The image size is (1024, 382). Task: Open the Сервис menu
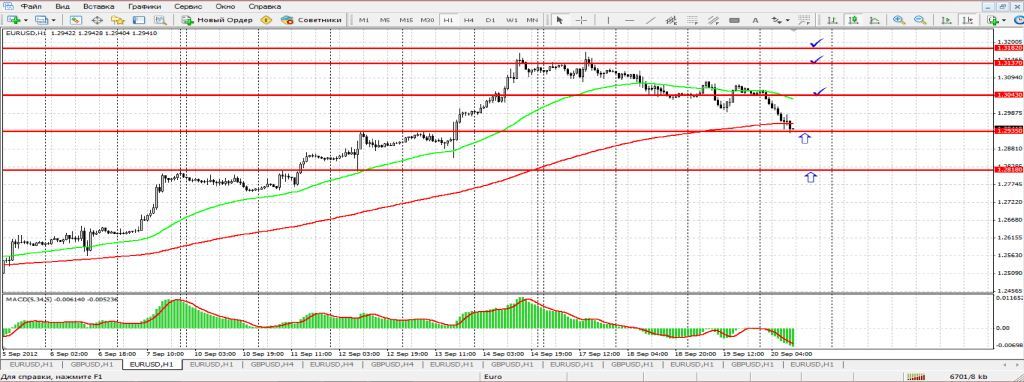pos(188,5)
